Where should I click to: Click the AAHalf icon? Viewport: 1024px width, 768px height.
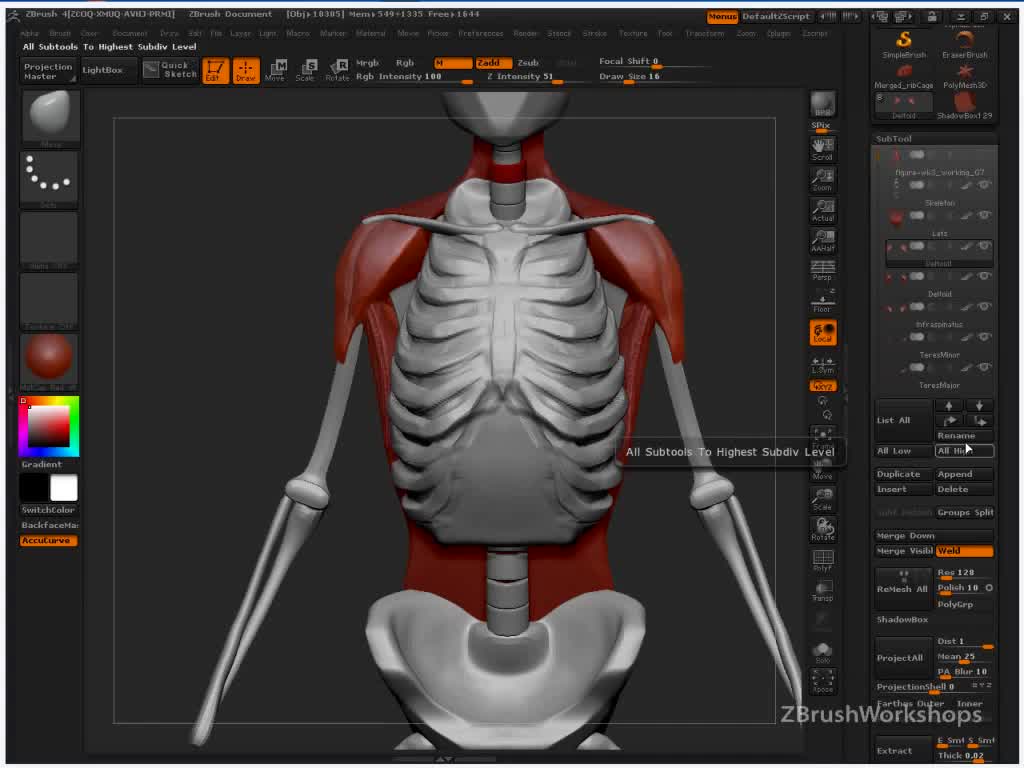click(822, 241)
